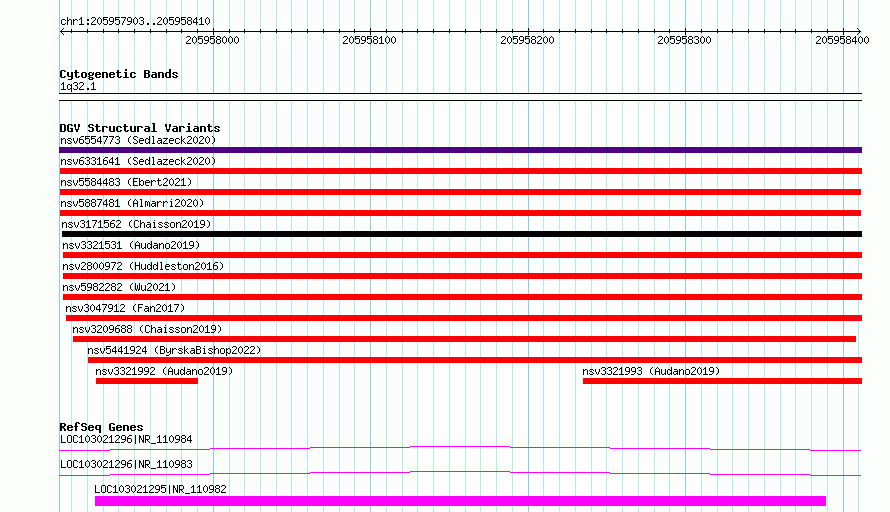Image resolution: width=890 pixels, height=512 pixels.
Task: Click the 1q32.1 cytogenetic band bar
Action: click(x=460, y=97)
